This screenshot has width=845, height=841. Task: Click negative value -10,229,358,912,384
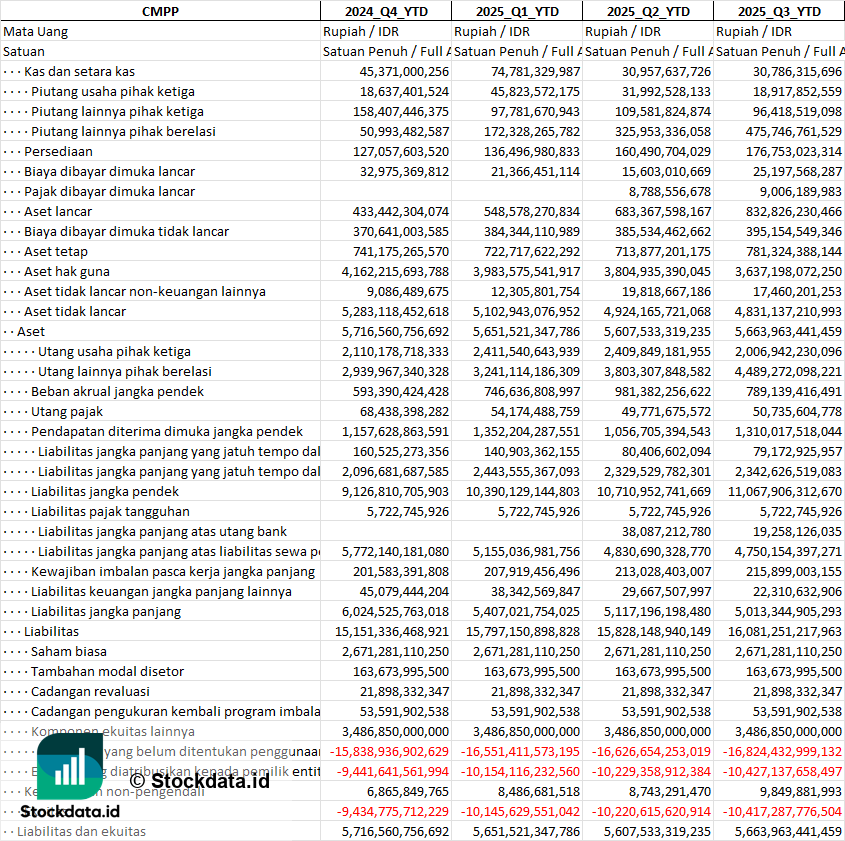tap(651, 771)
